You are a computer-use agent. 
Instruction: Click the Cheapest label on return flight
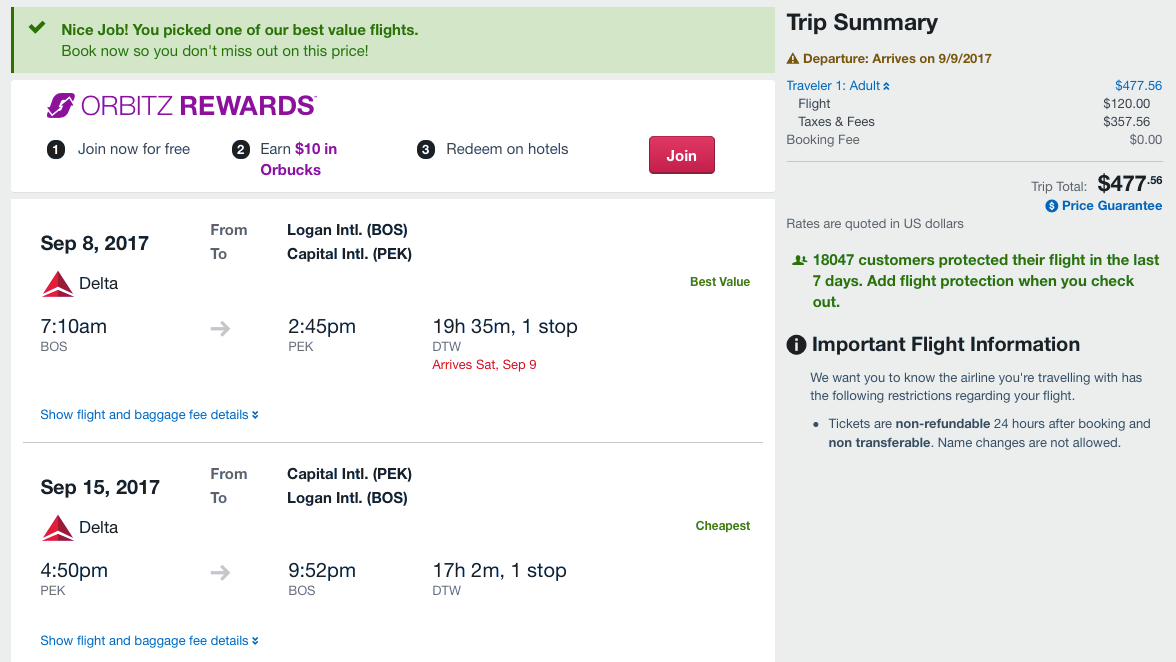point(722,526)
